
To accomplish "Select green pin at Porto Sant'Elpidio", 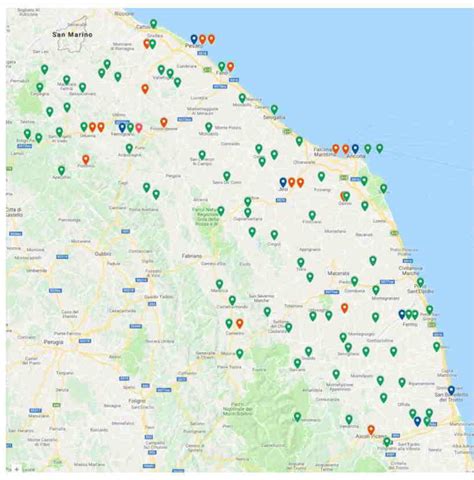I will pyautogui.click(x=421, y=283).
